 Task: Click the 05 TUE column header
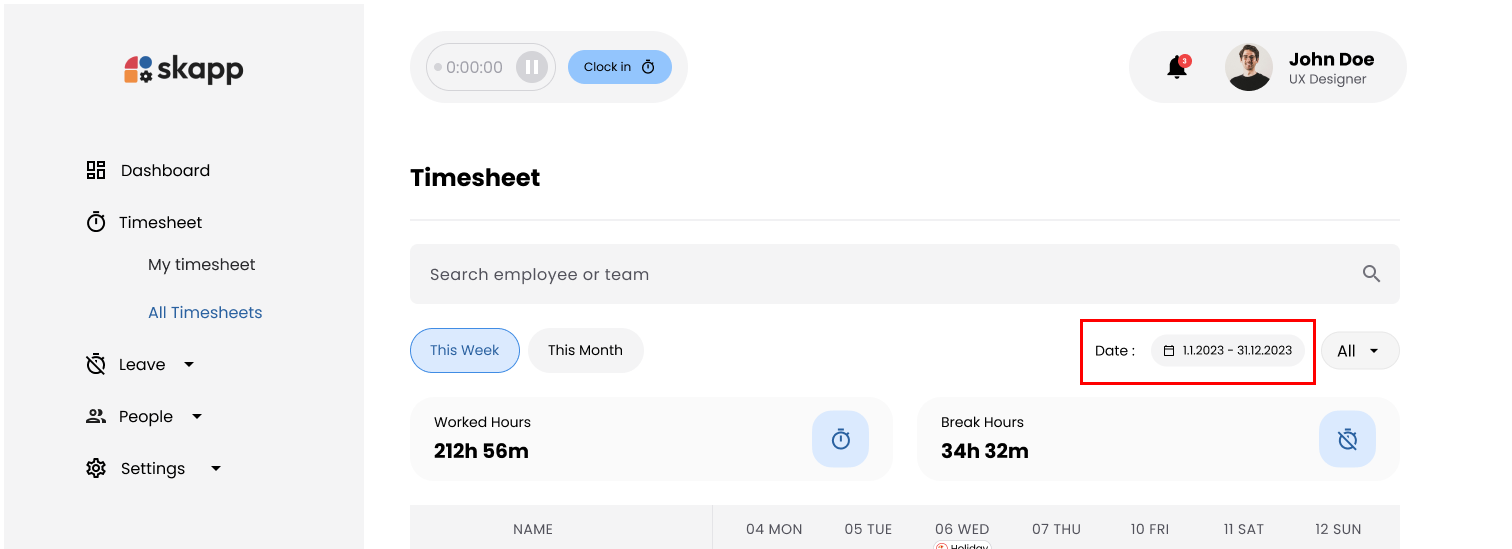click(x=868, y=529)
